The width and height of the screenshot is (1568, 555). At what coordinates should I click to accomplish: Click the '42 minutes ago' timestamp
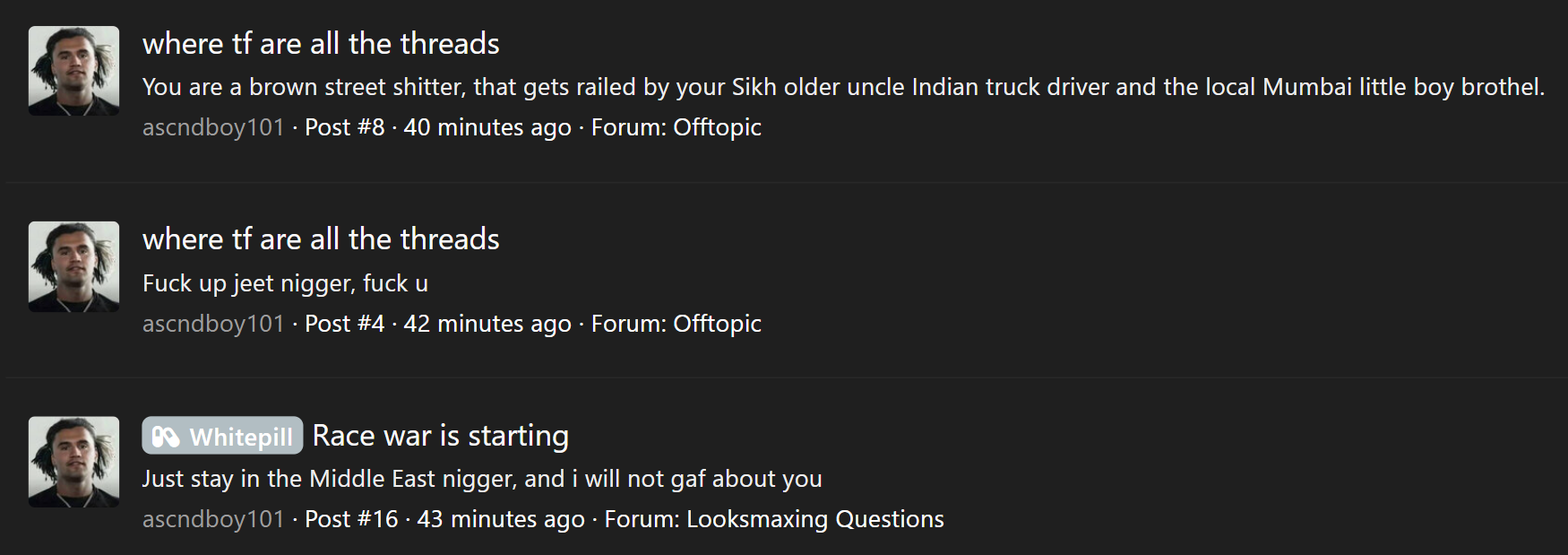click(487, 324)
